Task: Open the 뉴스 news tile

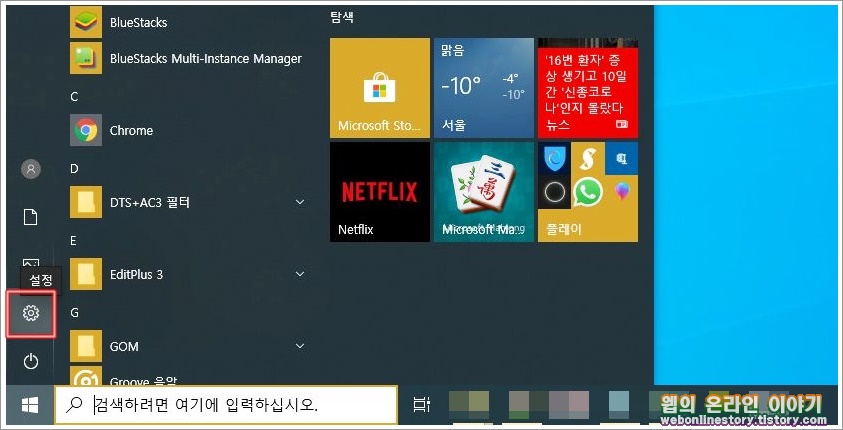Action: [x=588, y=88]
